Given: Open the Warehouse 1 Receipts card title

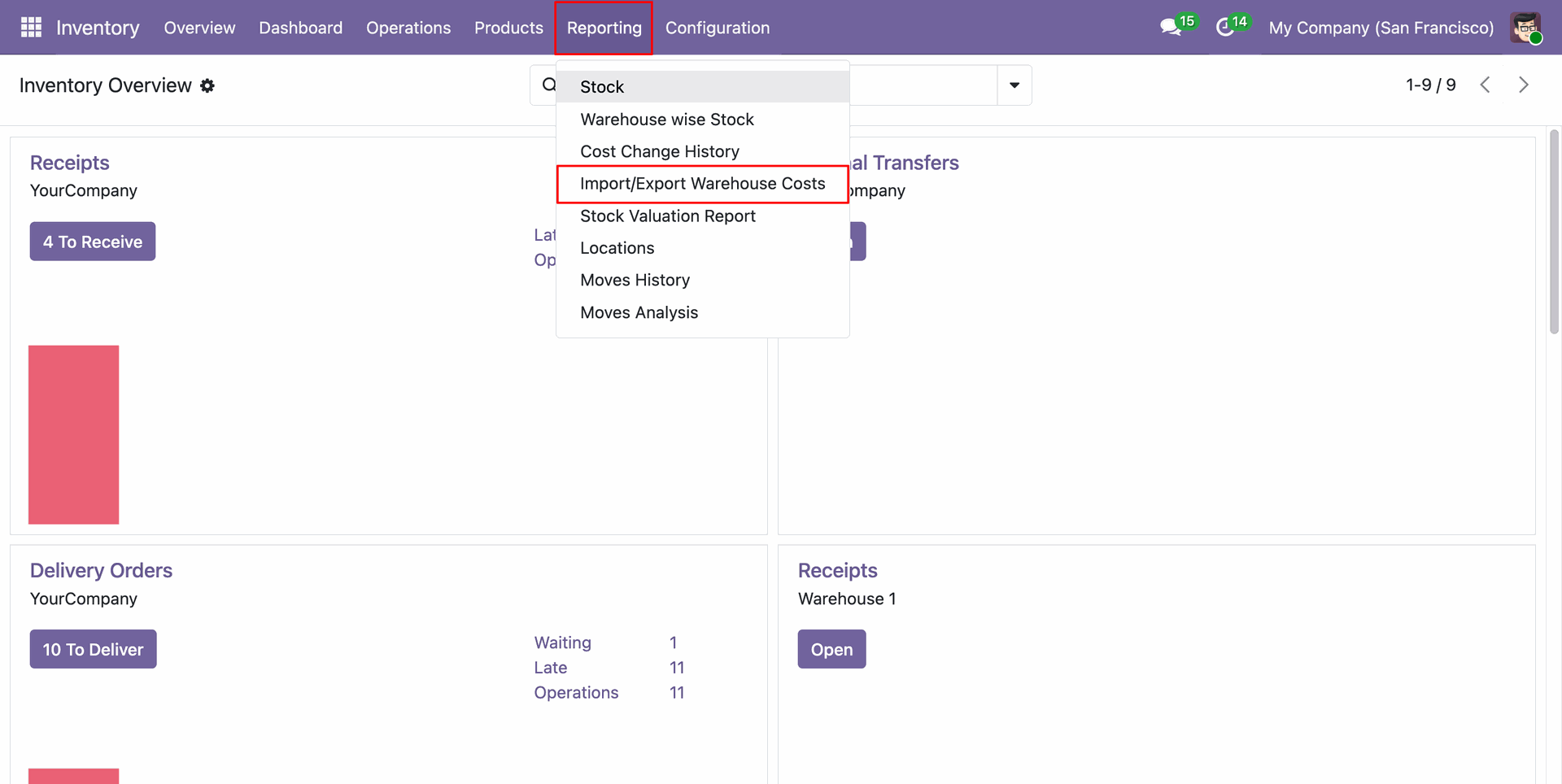Looking at the screenshot, I should (837, 570).
